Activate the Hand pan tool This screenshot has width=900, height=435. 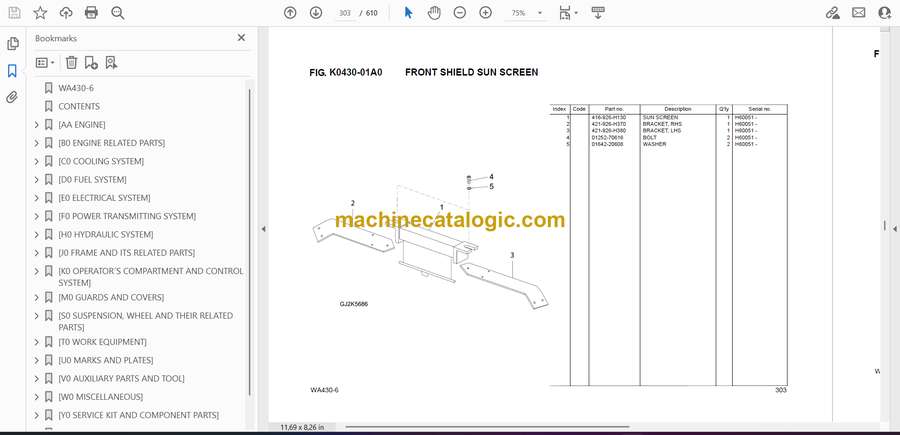tap(434, 13)
